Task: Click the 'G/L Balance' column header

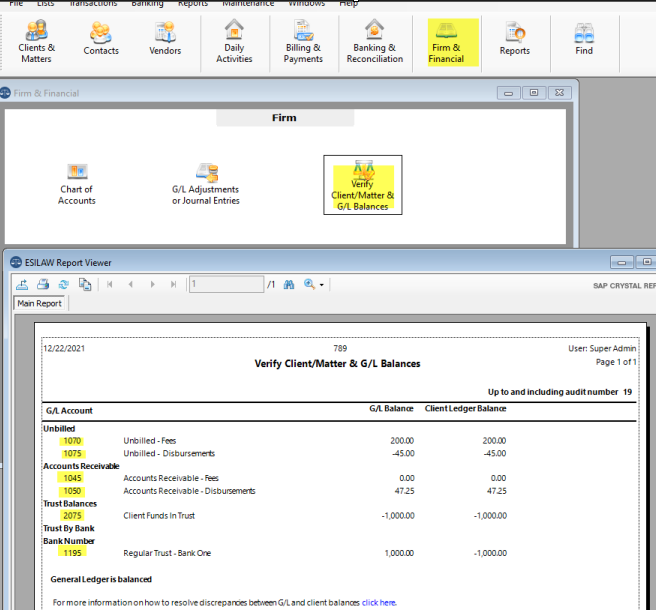Action: (391, 408)
